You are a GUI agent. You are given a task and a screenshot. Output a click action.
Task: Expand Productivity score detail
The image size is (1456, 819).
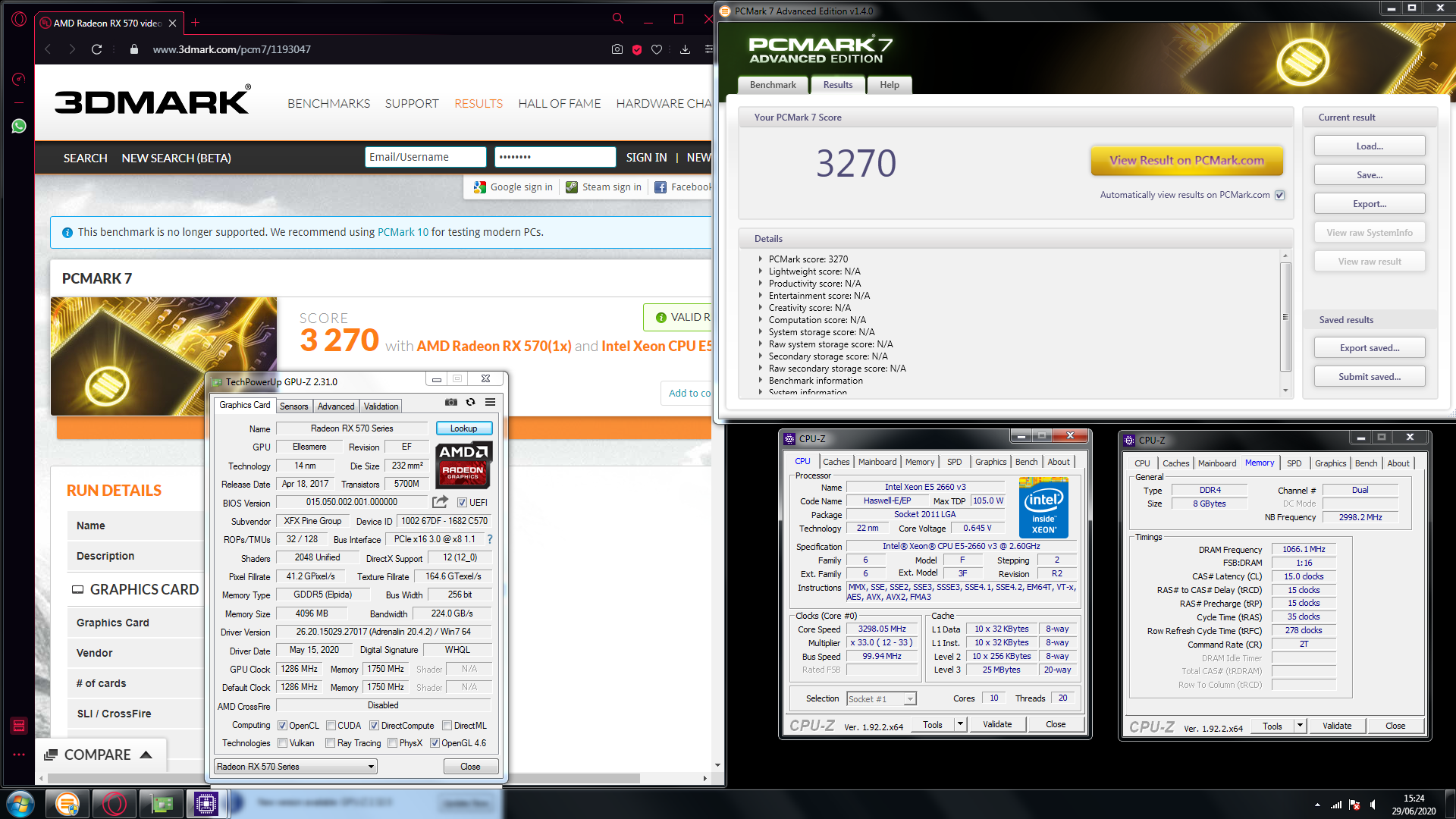point(761,284)
